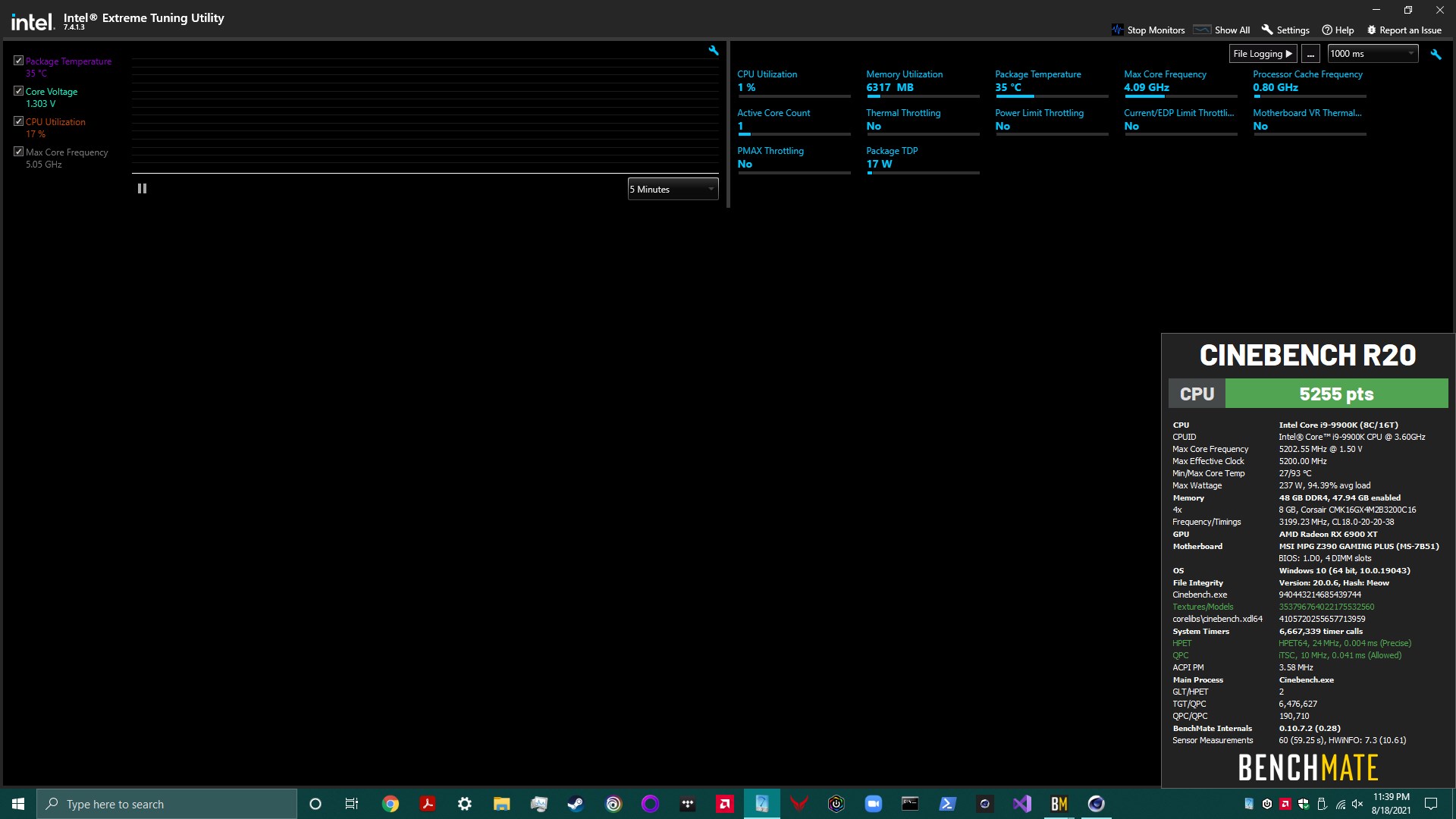The width and height of the screenshot is (1456, 819).
Task: Select the CPU Utilization 1 % monitor tile
Action: pyautogui.click(x=794, y=83)
